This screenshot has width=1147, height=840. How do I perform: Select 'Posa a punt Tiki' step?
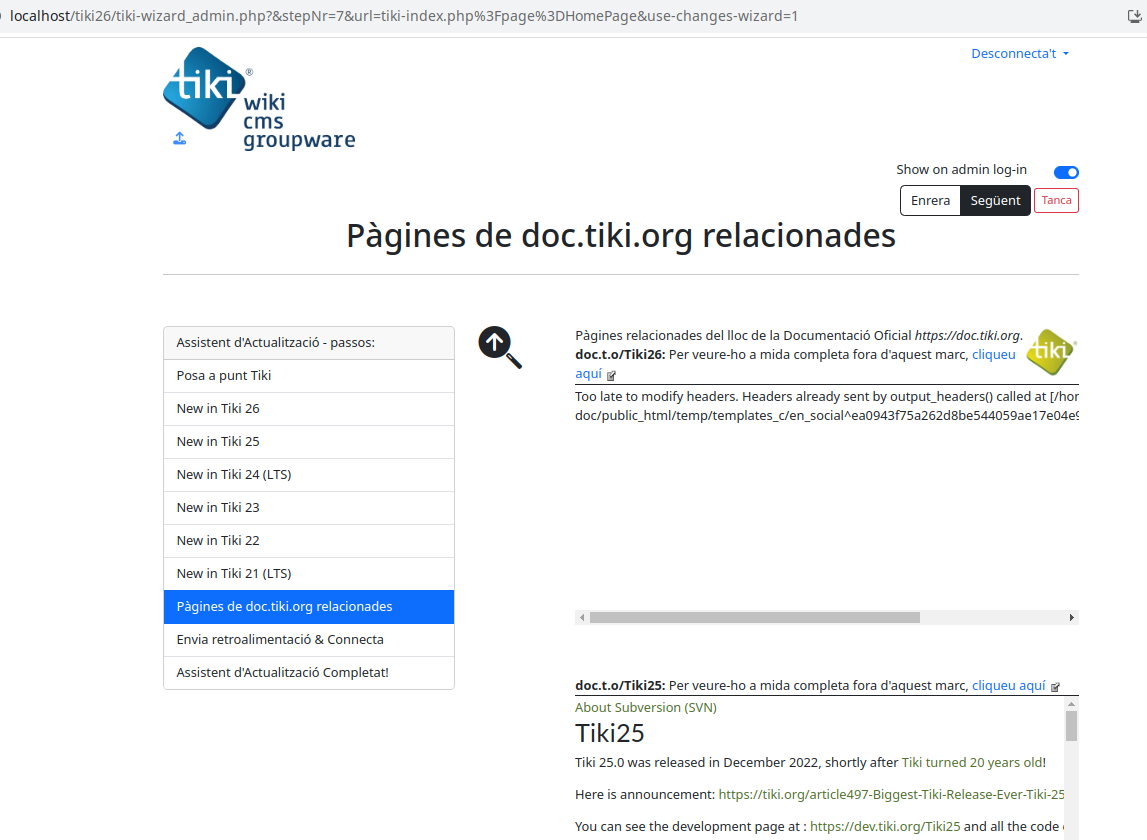click(309, 375)
